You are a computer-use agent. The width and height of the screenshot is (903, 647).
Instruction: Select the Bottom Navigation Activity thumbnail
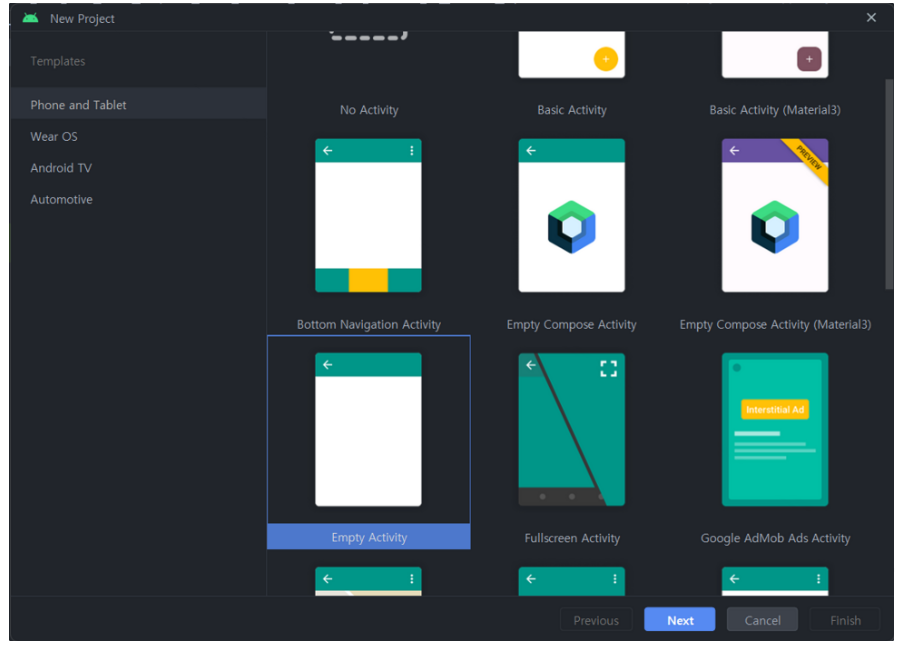tap(369, 215)
